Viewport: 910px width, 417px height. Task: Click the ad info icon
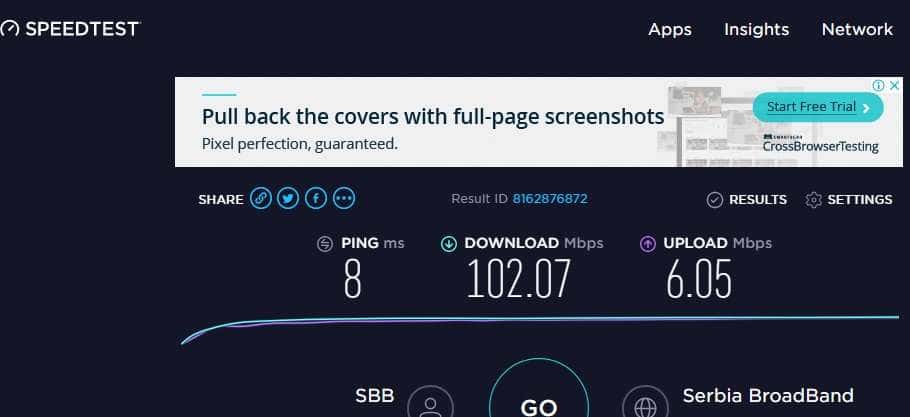point(879,85)
